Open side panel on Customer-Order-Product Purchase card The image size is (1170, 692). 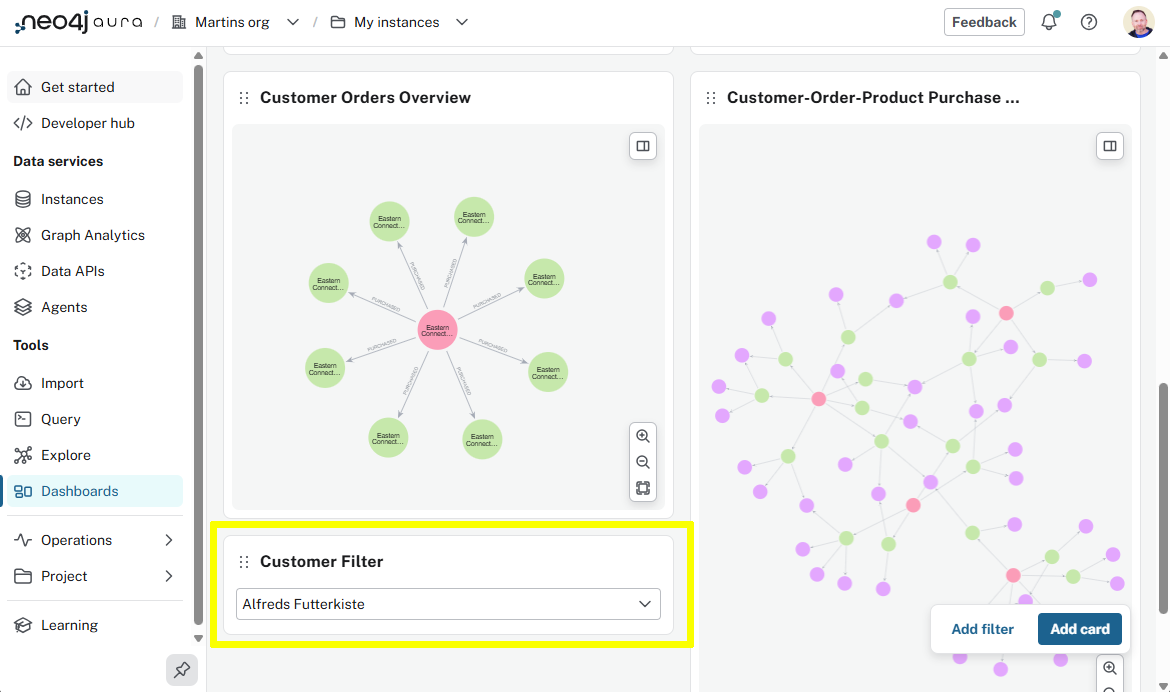click(x=1110, y=145)
